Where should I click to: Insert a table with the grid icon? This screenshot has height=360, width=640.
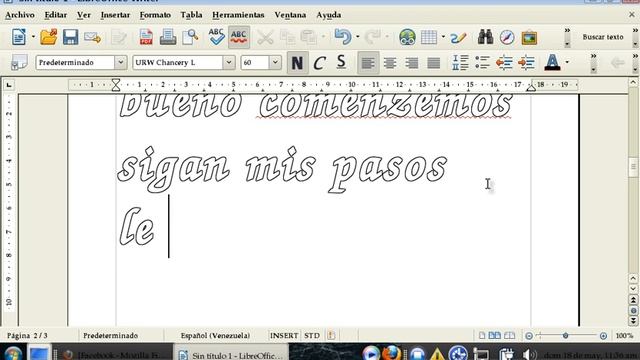click(429, 37)
